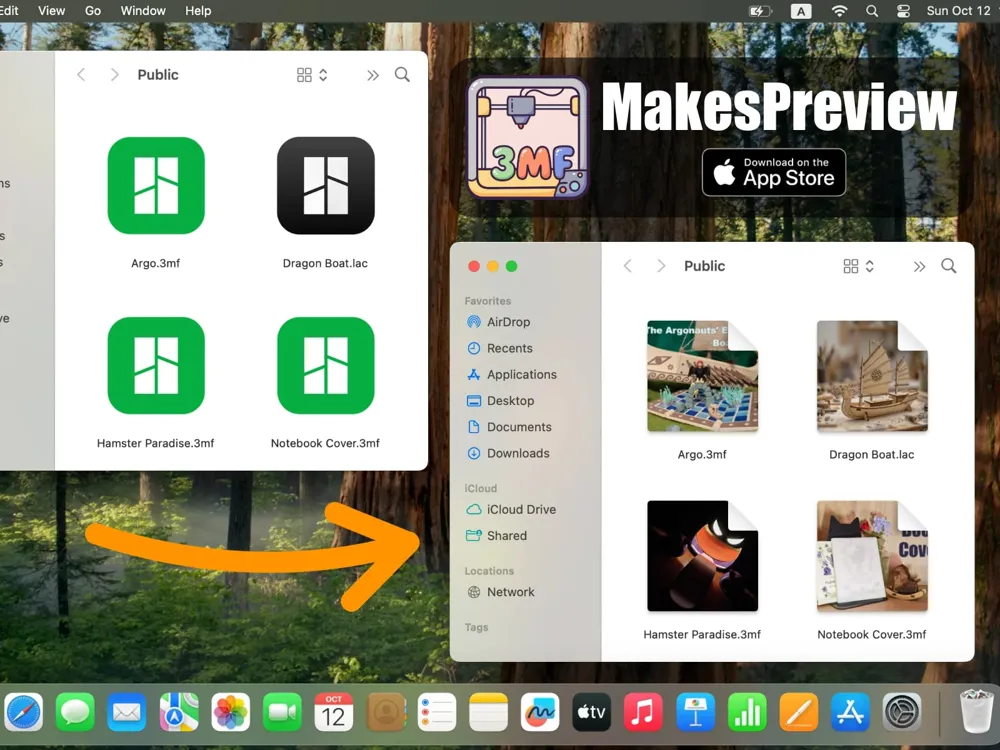The width and height of the screenshot is (1000, 750).
Task: Open Music in the Dock
Action: pos(643,712)
